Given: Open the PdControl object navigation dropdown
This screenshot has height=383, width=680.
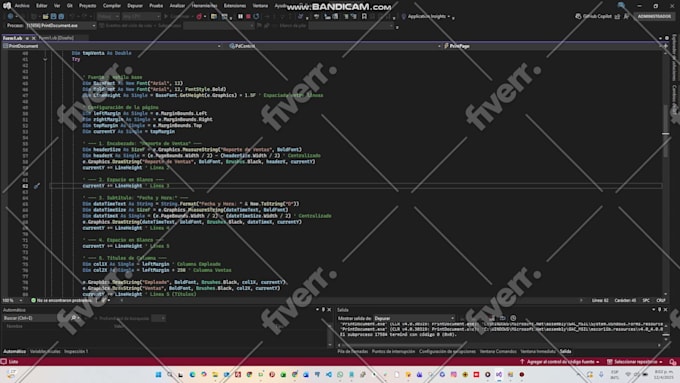Looking at the screenshot, I should [x=334, y=46].
